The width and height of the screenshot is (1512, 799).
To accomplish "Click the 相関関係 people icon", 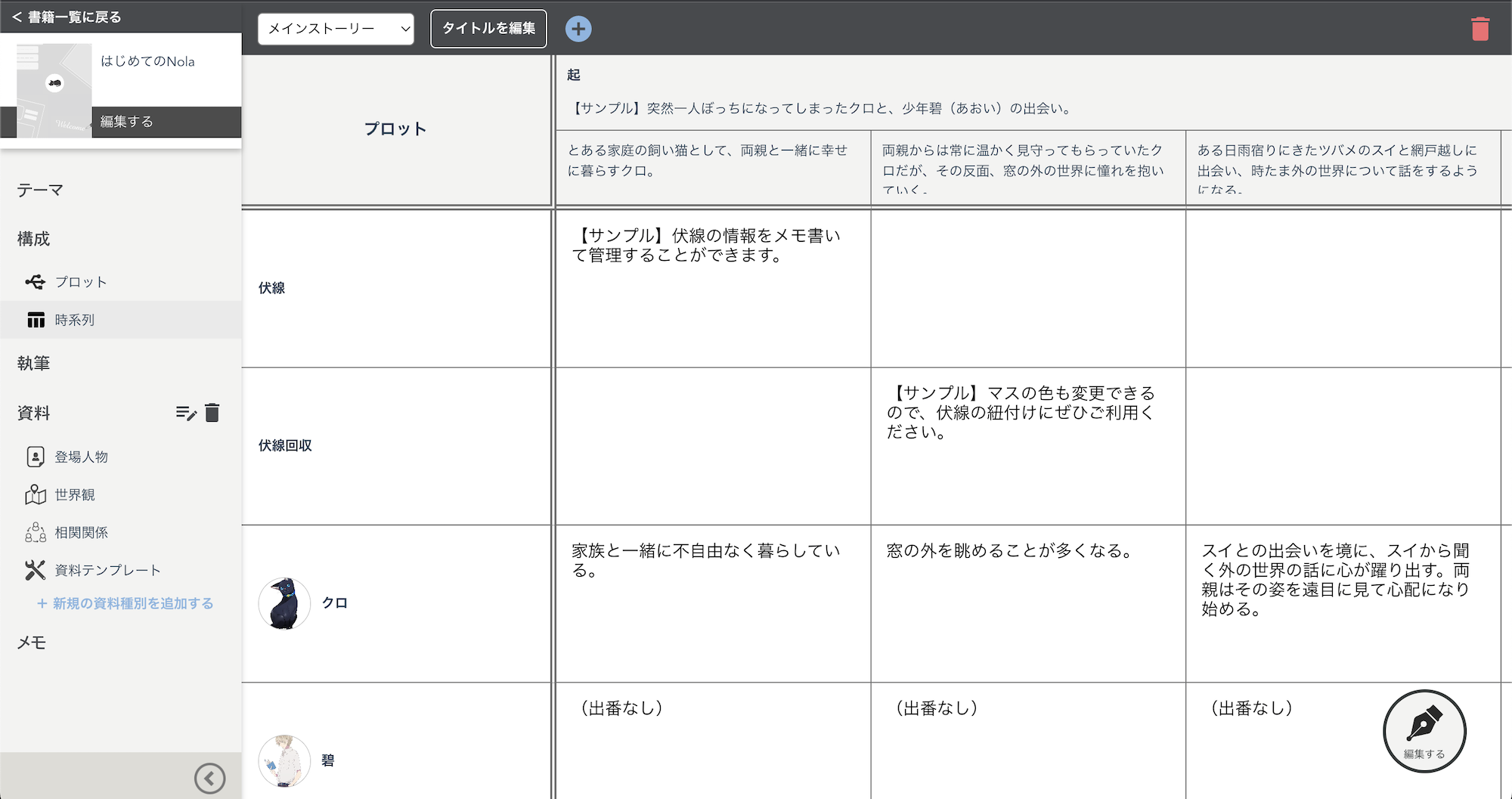I will pos(36,532).
